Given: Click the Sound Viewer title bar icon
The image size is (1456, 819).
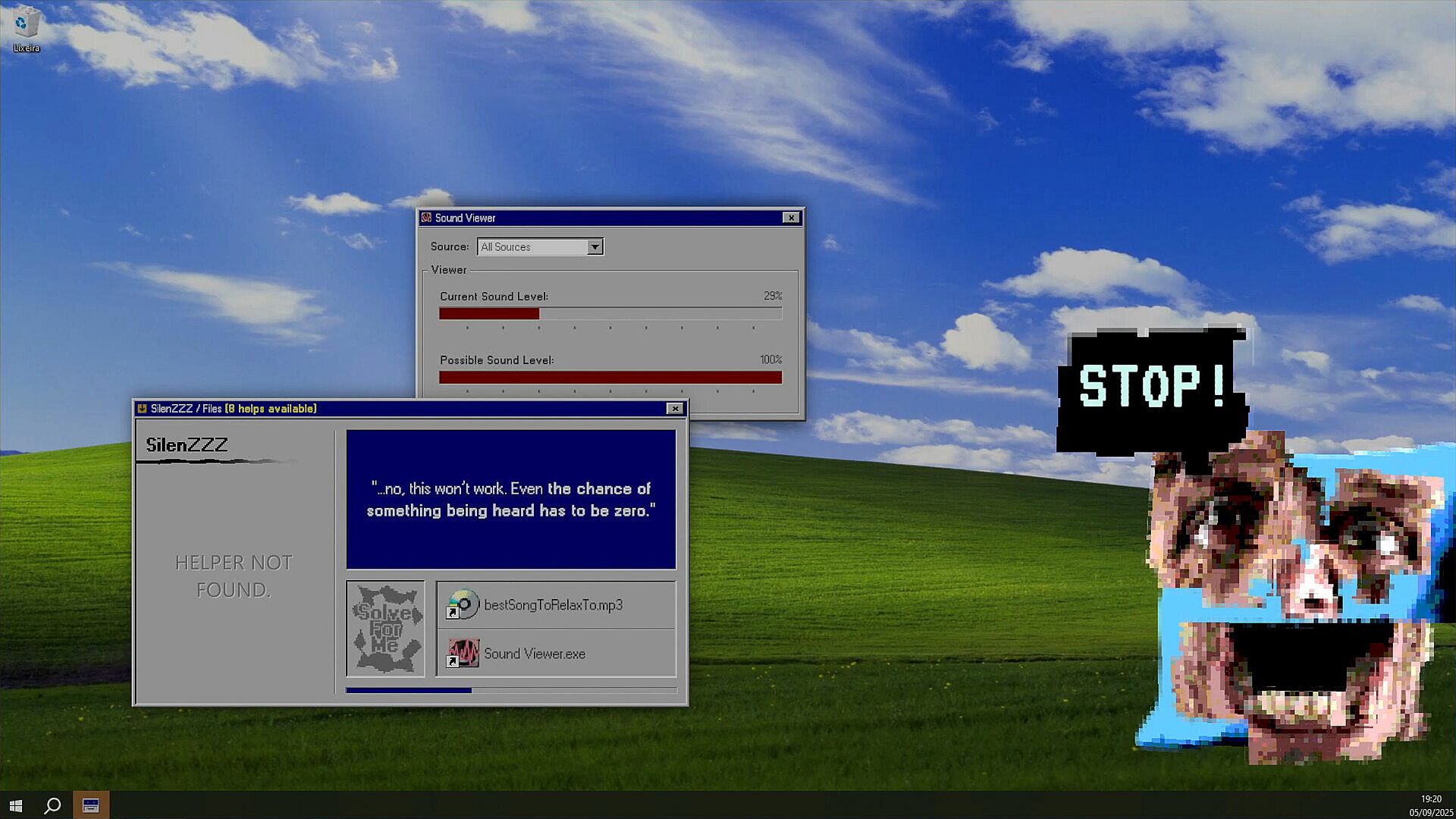Looking at the screenshot, I should pyautogui.click(x=426, y=218).
